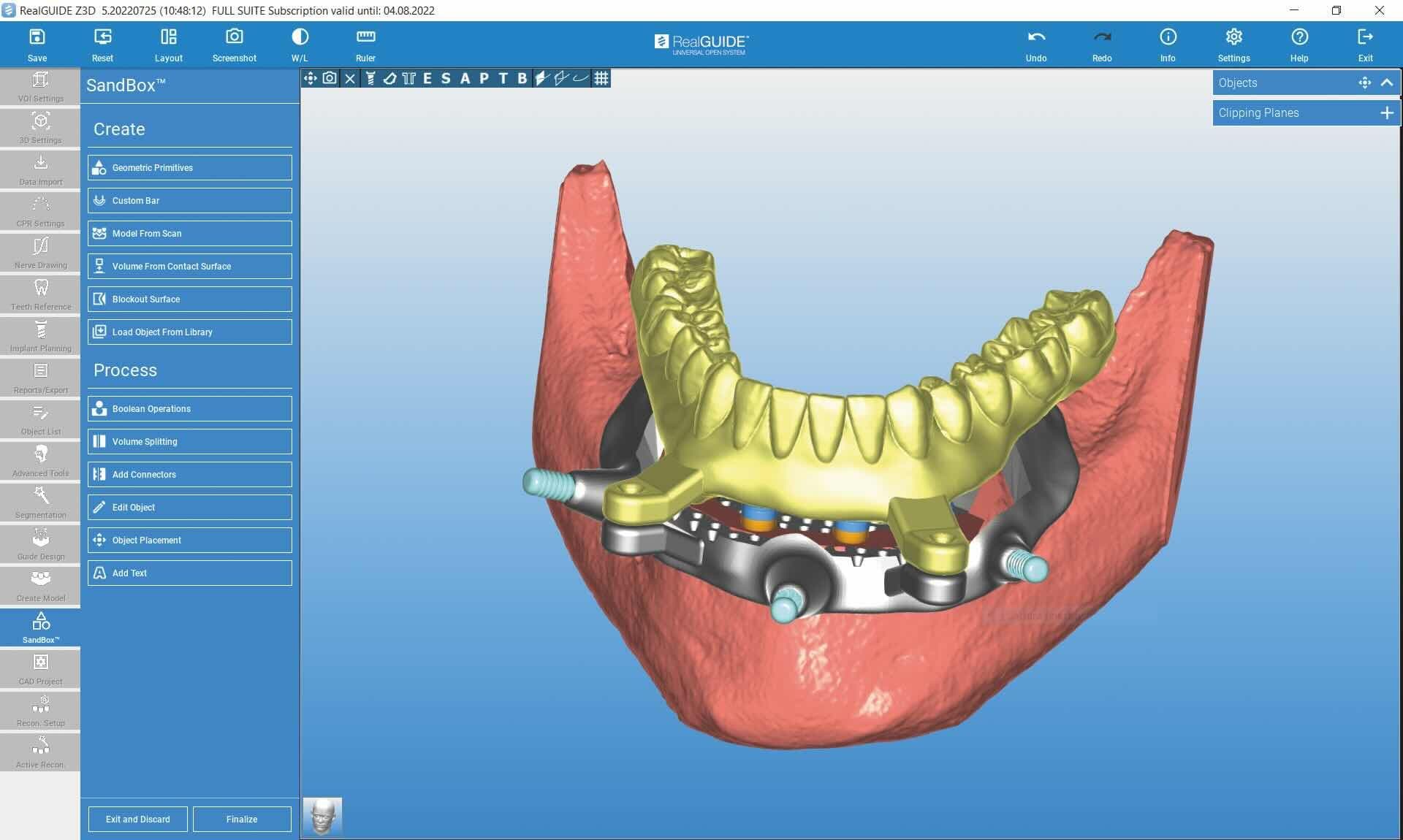This screenshot has width=1403, height=840.
Task: Click the head orientation thumbnail
Action: 322,816
